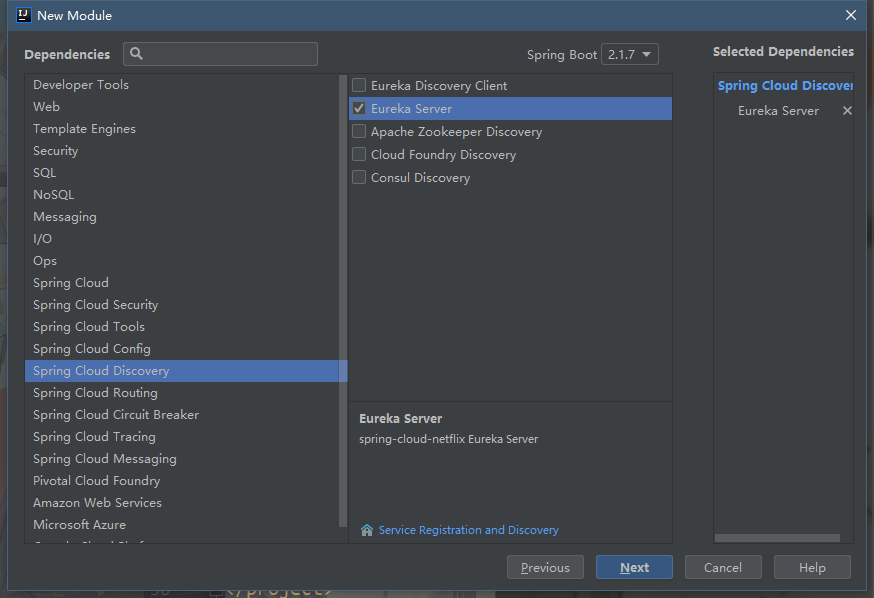Click the home icon beside Service Registration link
This screenshot has height=598, width=874.
tap(366, 530)
